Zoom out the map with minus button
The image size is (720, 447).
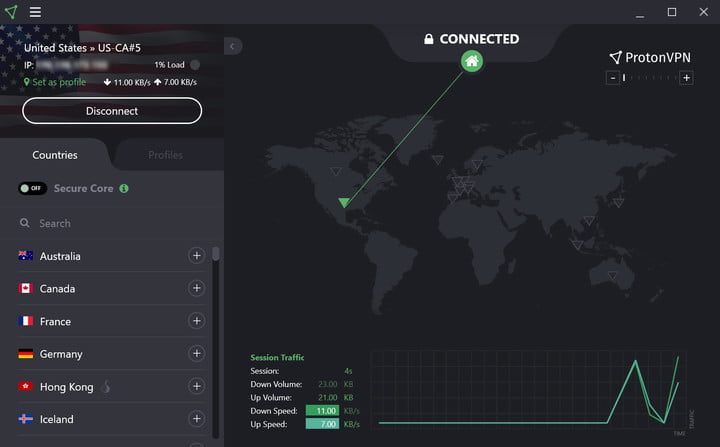[611, 78]
